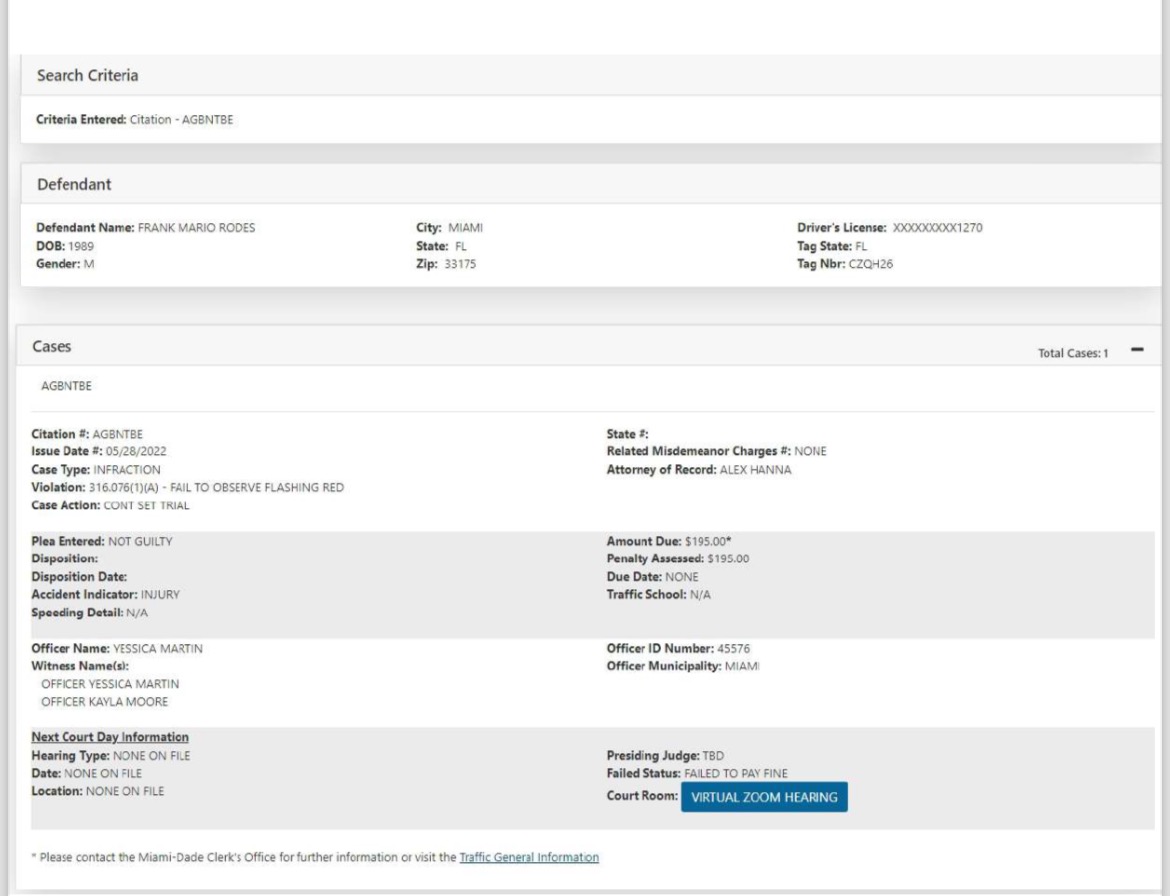Image resolution: width=1170 pixels, height=896 pixels.
Task: Open the Traffic General Information link
Action: (529, 857)
